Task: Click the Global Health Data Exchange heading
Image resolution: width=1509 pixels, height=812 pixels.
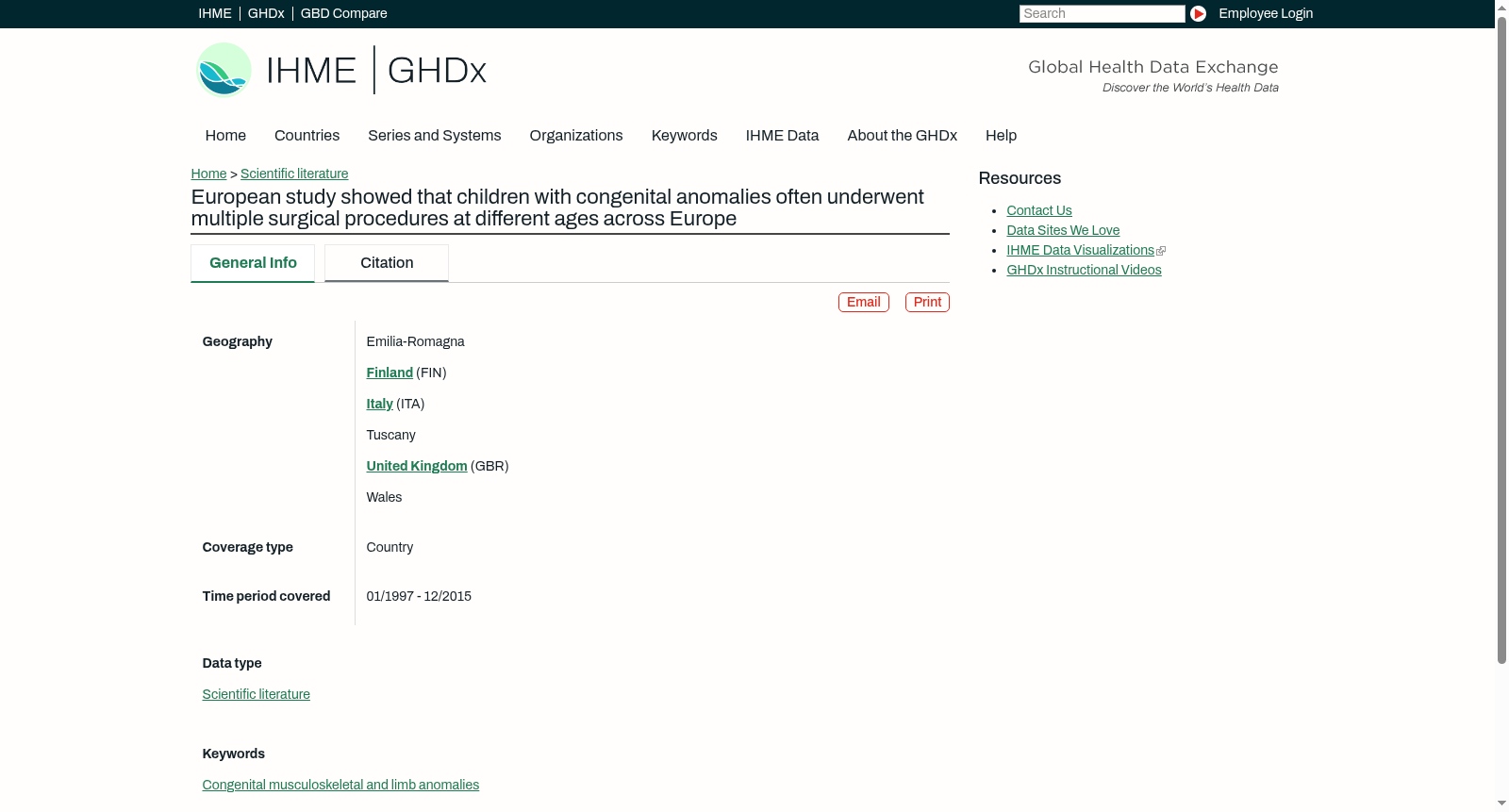Action: [1152, 67]
